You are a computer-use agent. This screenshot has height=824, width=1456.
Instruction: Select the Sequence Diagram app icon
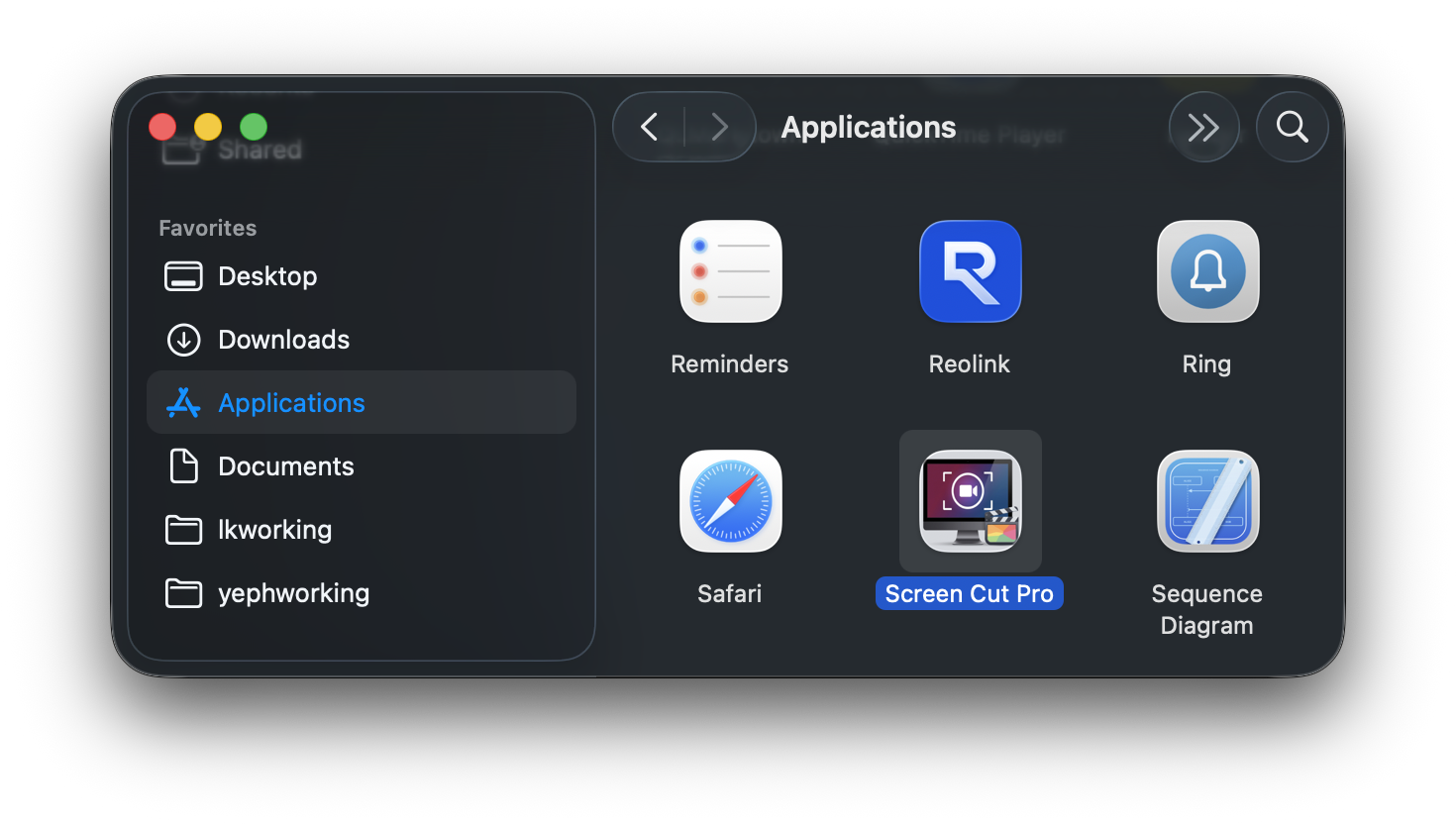[x=1208, y=501]
